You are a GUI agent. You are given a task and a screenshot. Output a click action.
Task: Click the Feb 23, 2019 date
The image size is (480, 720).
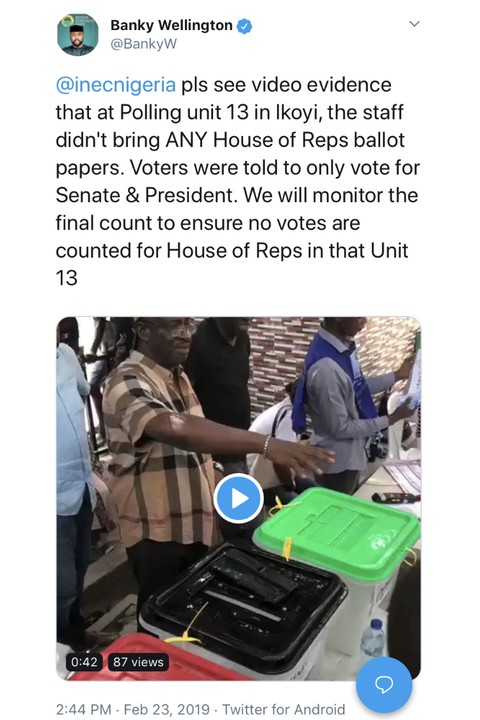(x=167, y=709)
